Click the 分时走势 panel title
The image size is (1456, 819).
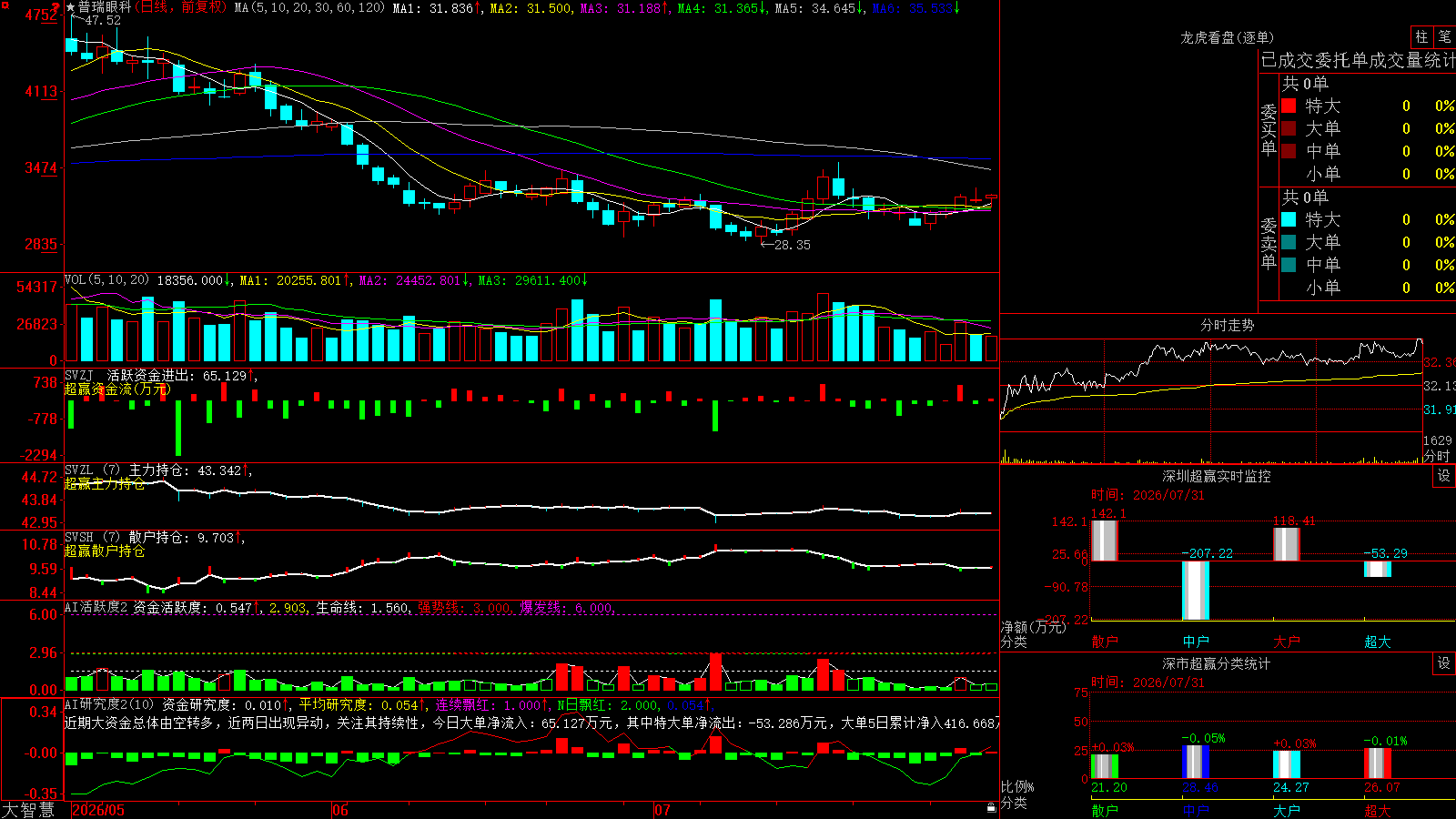pyautogui.click(x=1227, y=325)
